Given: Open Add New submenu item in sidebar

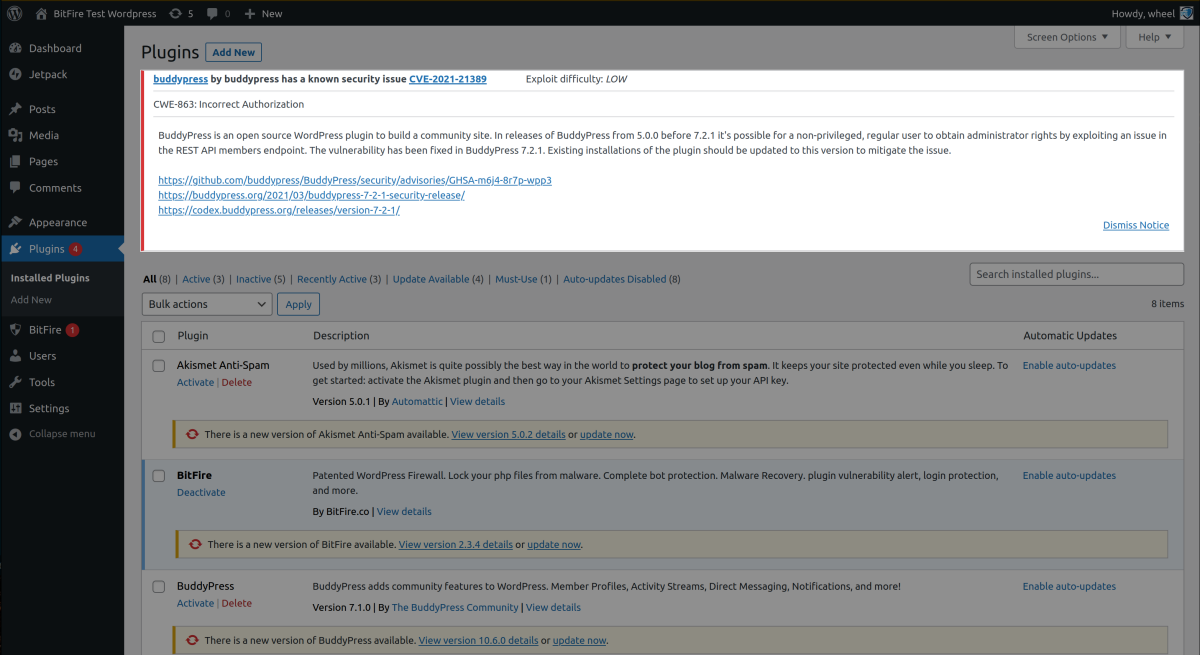Looking at the screenshot, I should 31,300.
